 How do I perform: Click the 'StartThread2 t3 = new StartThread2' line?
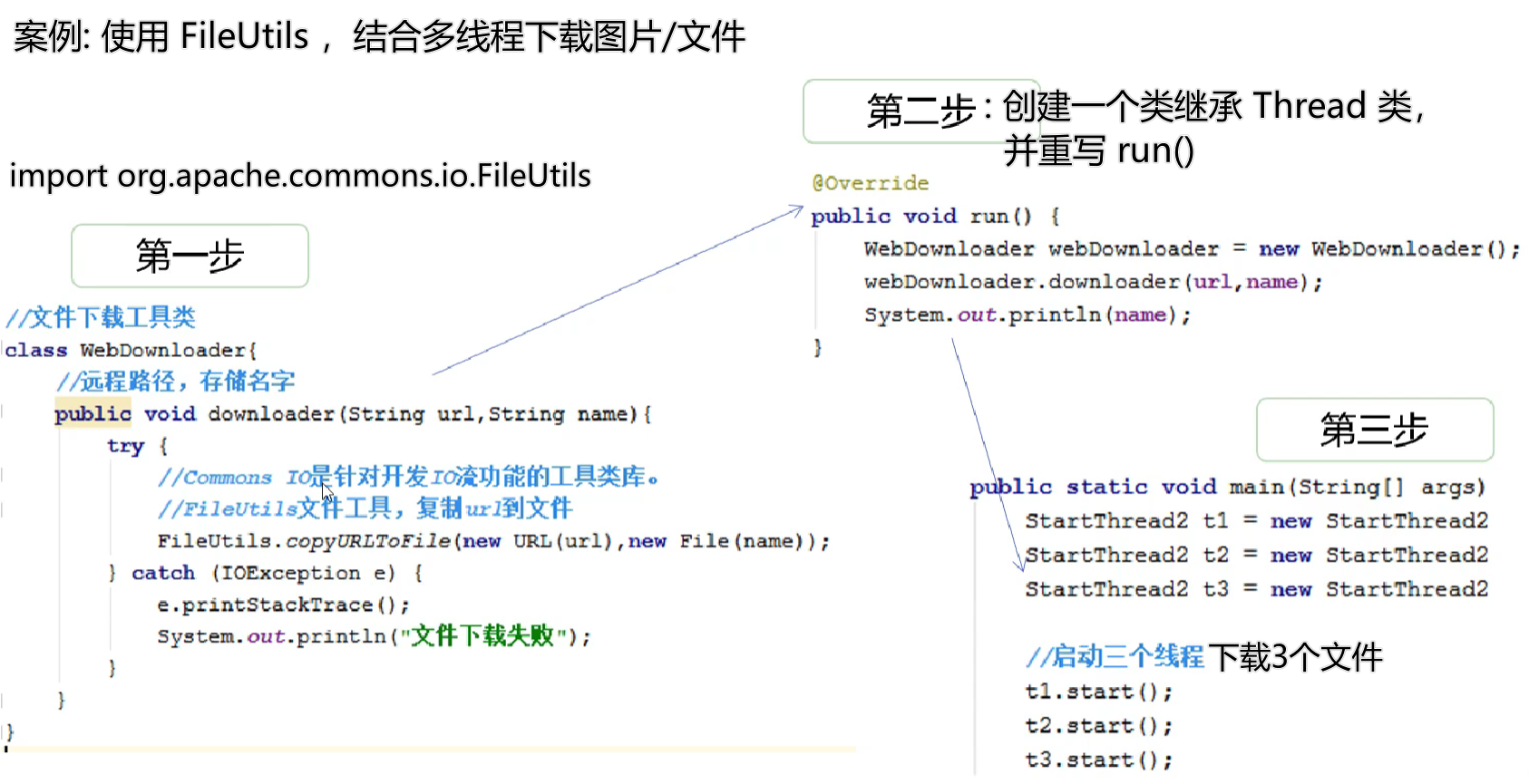pyautogui.click(x=1257, y=590)
